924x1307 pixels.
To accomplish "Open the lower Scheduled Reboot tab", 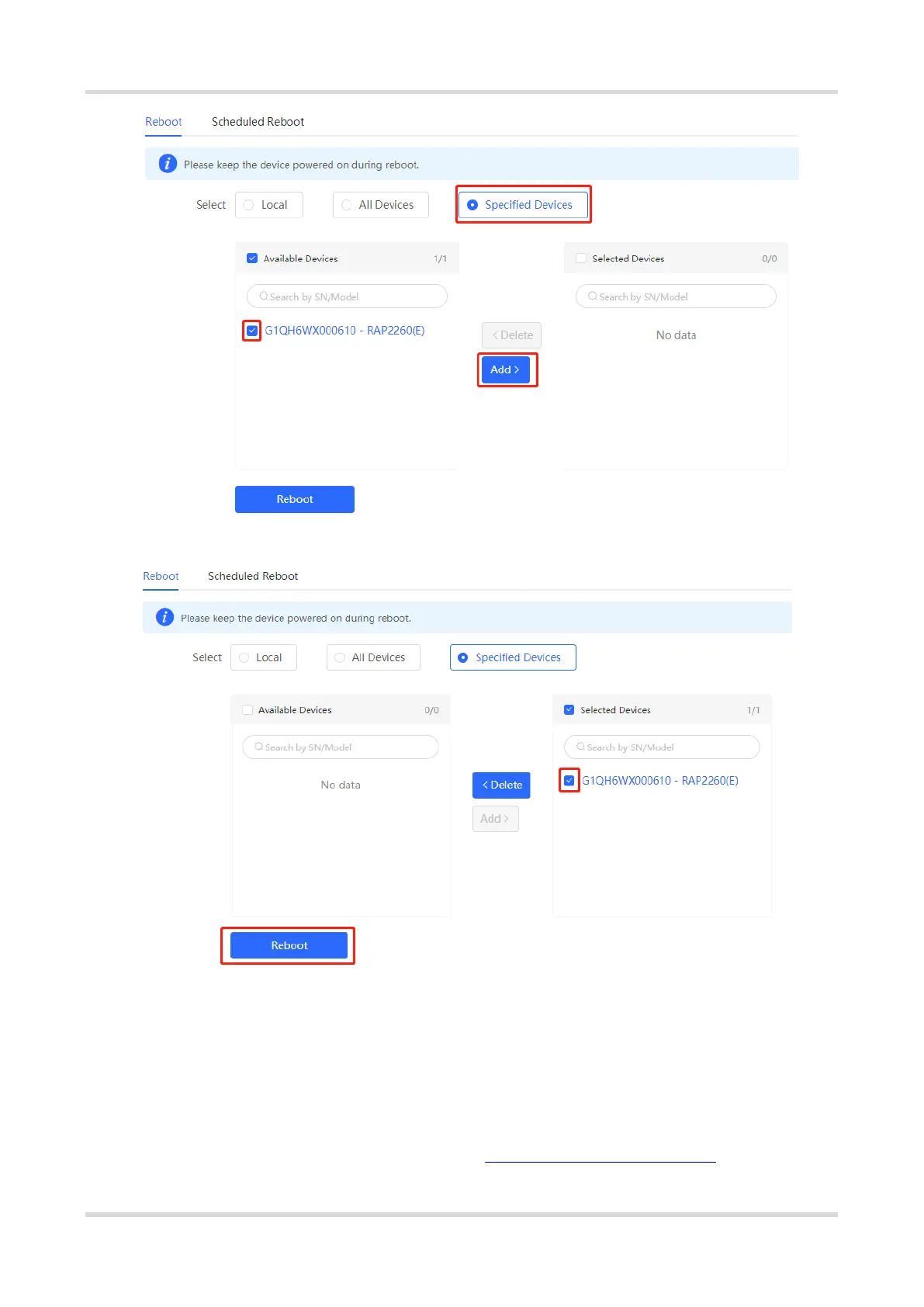I will [252, 576].
